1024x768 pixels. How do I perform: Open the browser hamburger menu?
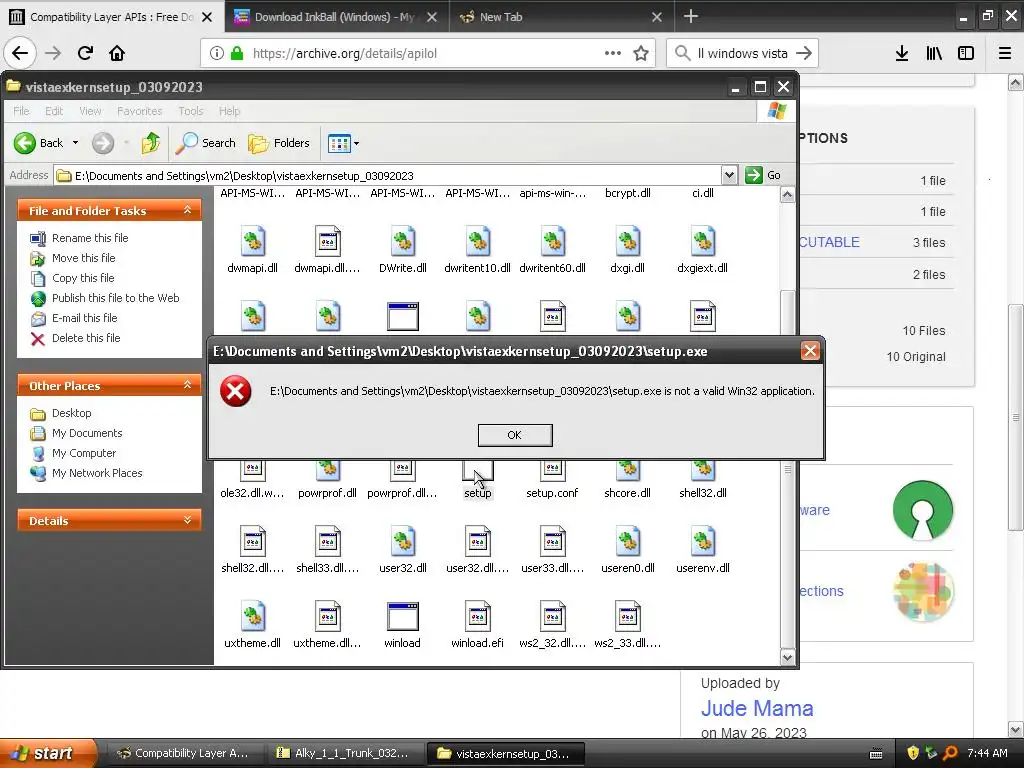pyautogui.click(x=1005, y=53)
